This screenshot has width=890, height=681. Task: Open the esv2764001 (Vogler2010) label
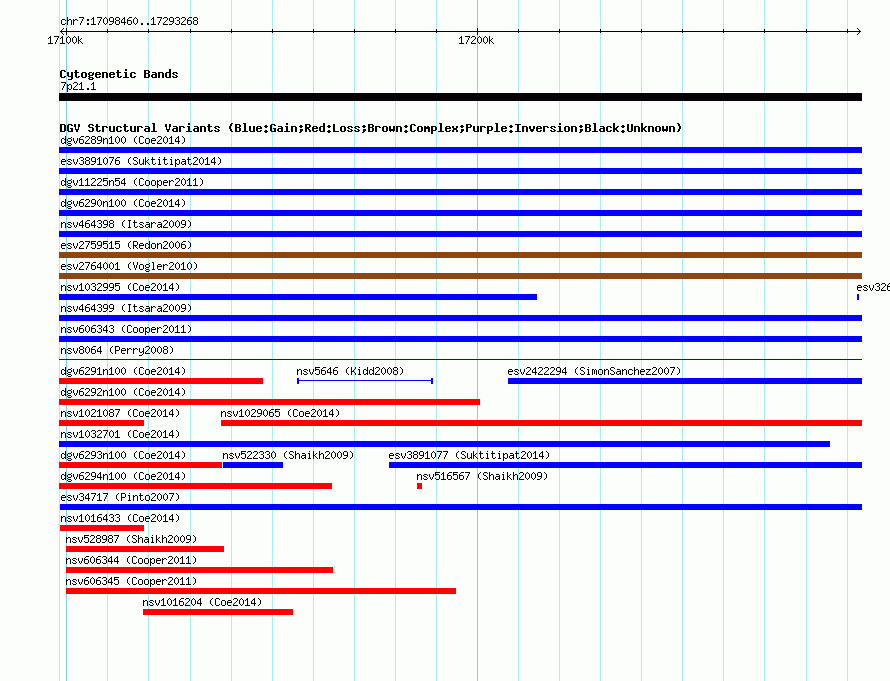[x=129, y=266]
